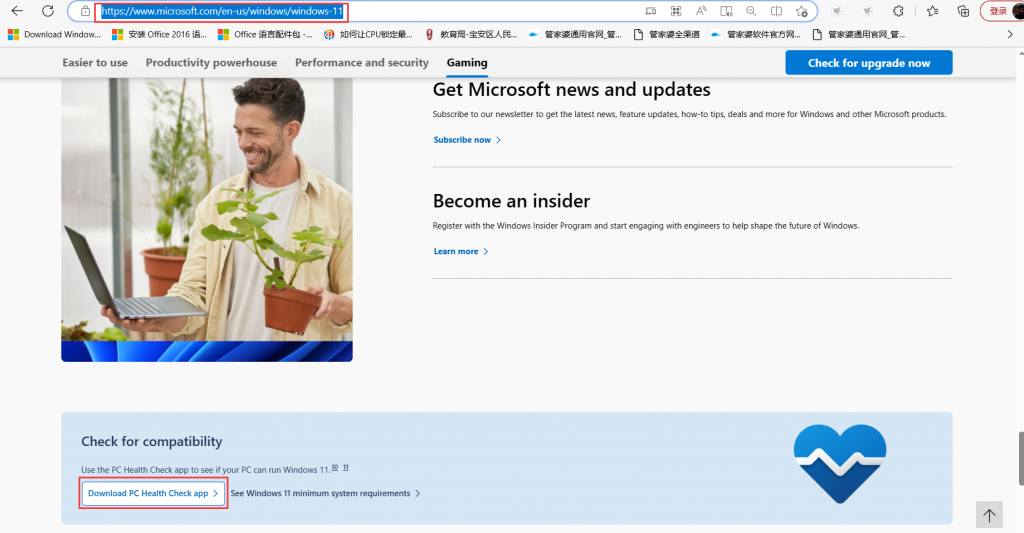Screen dimensions: 1024x533
Task: Reload the page with the refresh icon
Action: click(48, 11)
